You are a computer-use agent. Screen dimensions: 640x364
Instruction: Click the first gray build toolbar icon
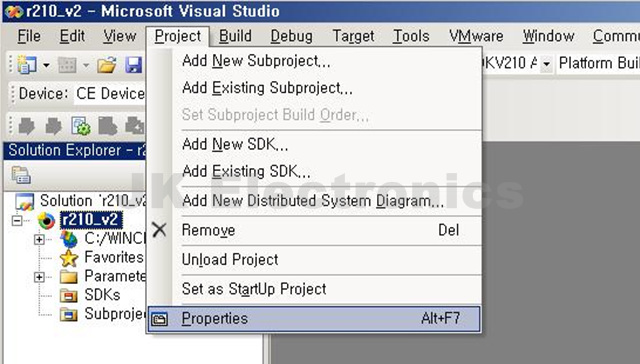27,126
